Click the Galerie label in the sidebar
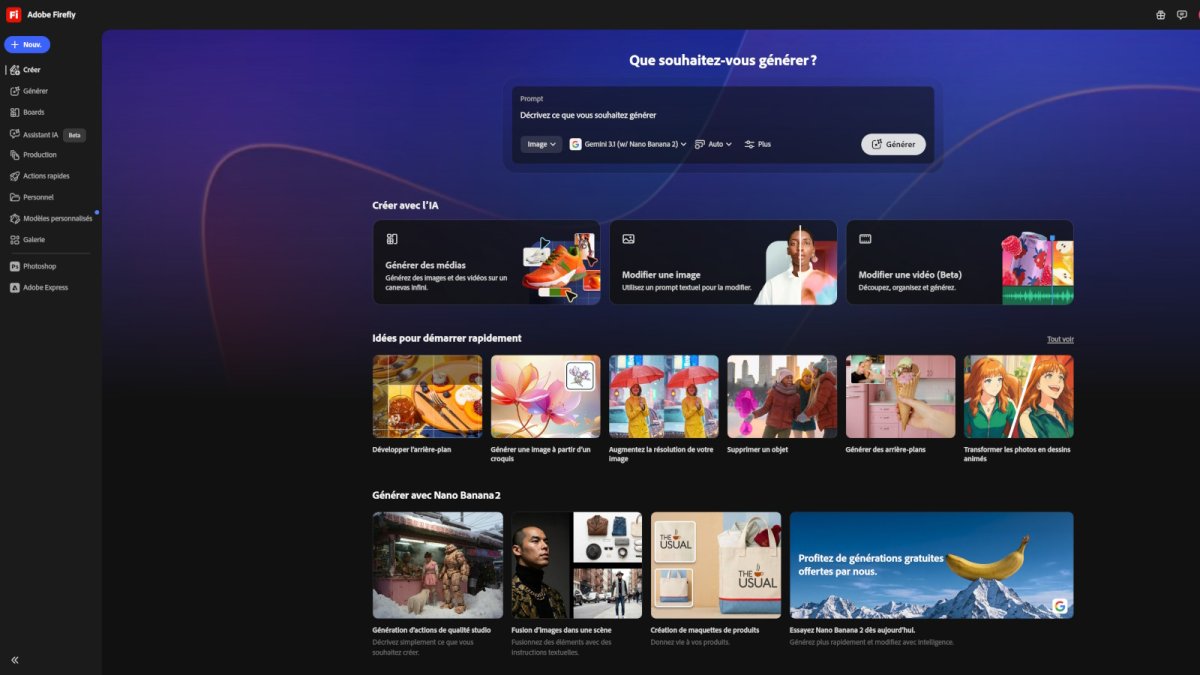This screenshot has width=1200, height=675. 34,240
